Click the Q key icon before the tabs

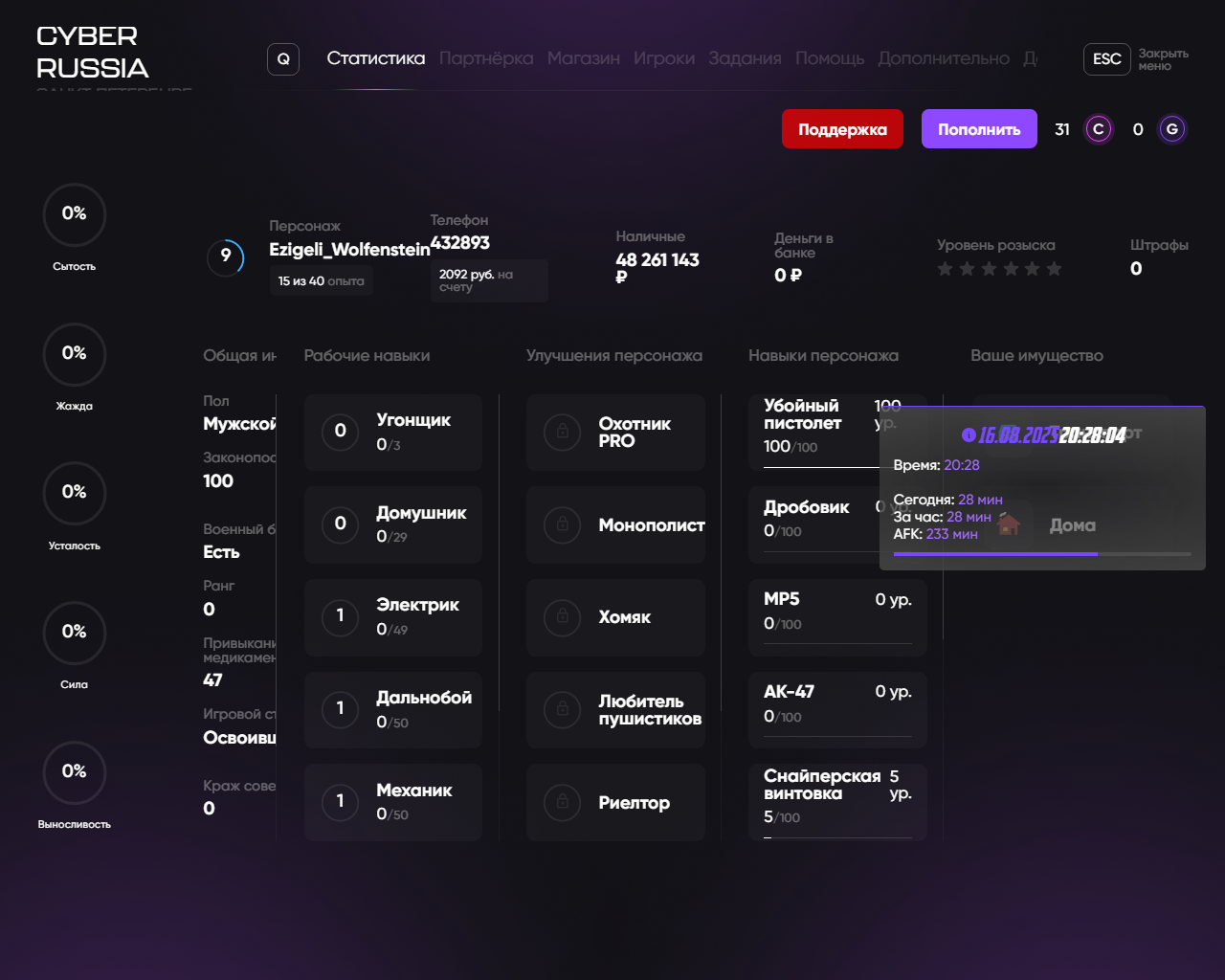coord(283,59)
